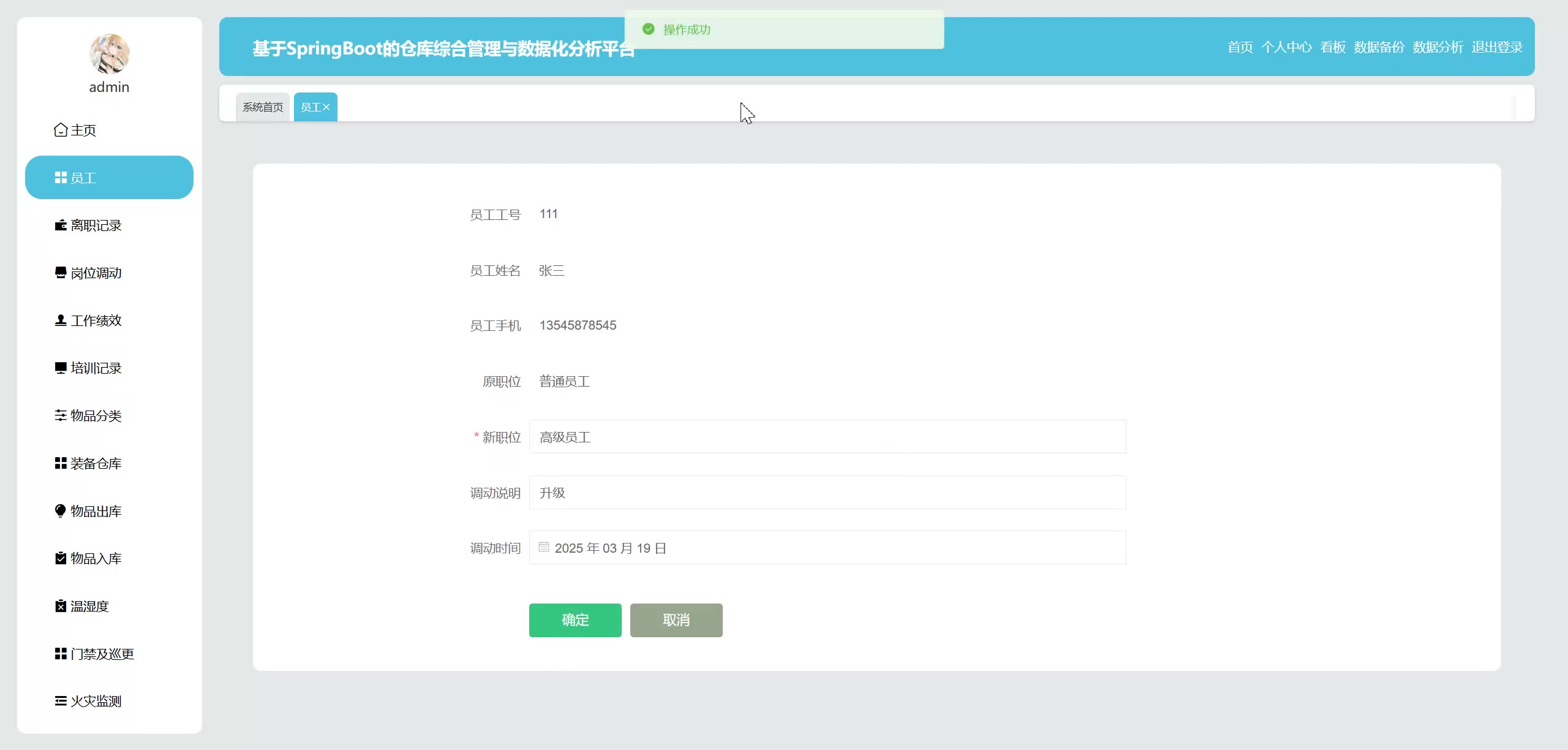Click into the 调动说明 input field
This screenshot has width=1568, height=750.
[827, 493]
